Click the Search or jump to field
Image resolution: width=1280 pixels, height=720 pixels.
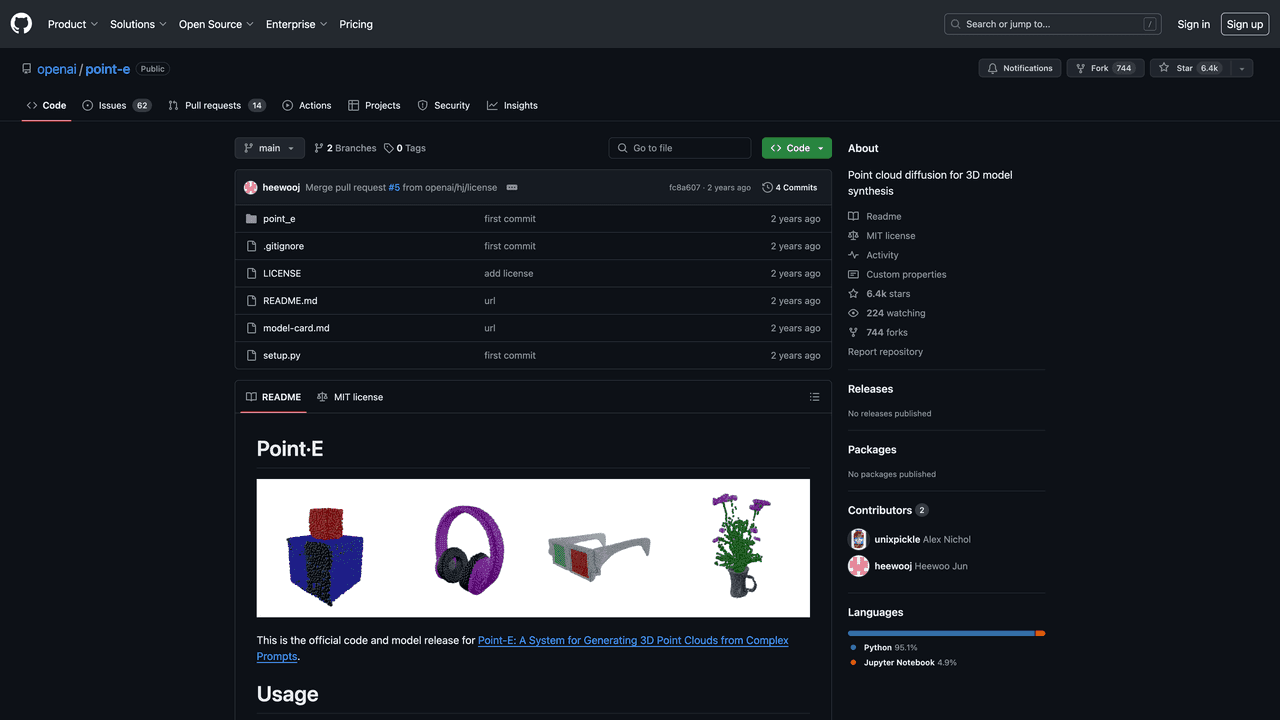click(1052, 24)
